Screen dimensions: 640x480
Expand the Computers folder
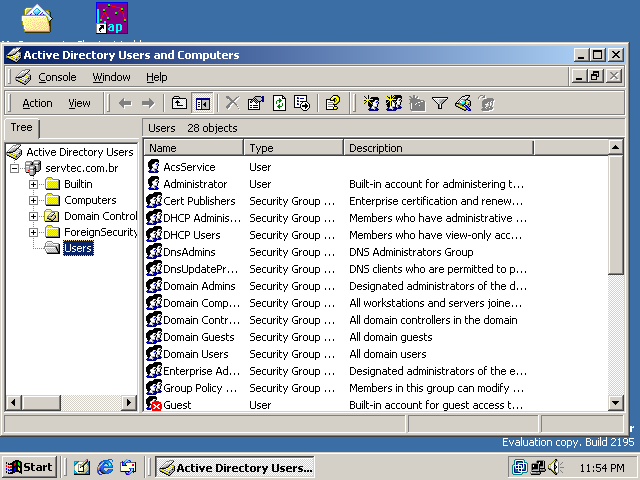point(33,200)
